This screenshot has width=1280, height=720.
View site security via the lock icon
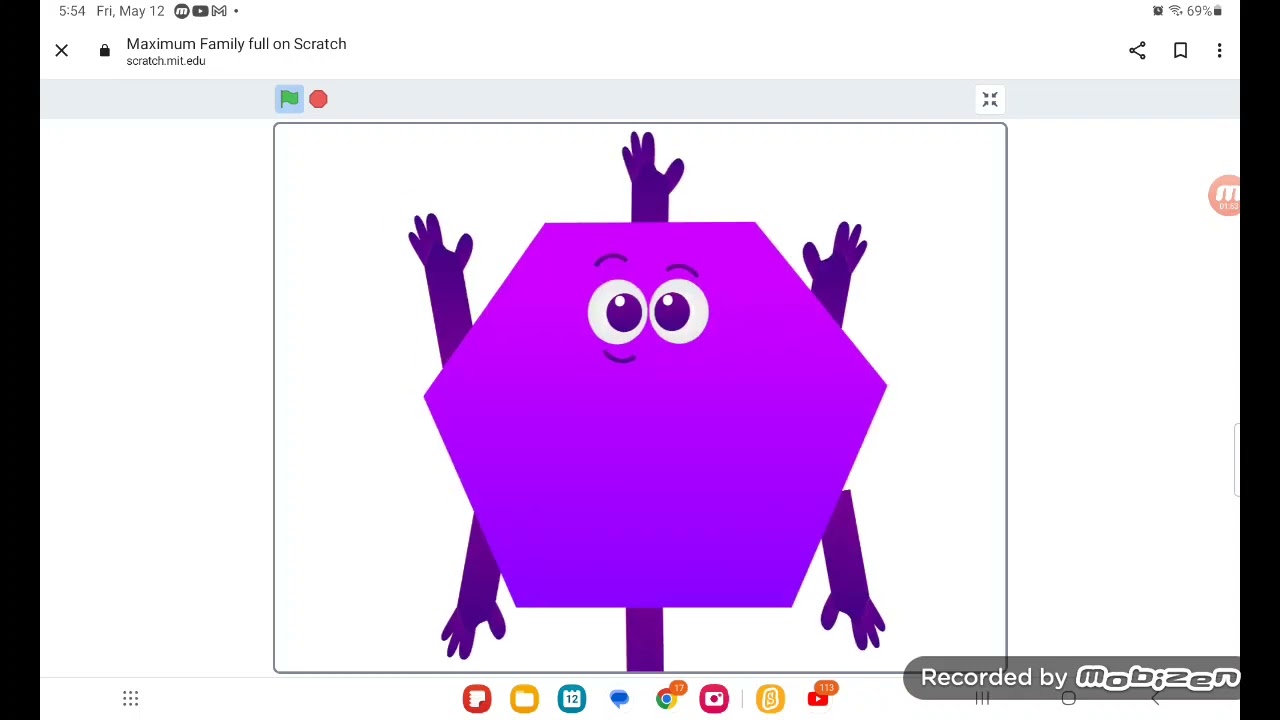pos(104,51)
